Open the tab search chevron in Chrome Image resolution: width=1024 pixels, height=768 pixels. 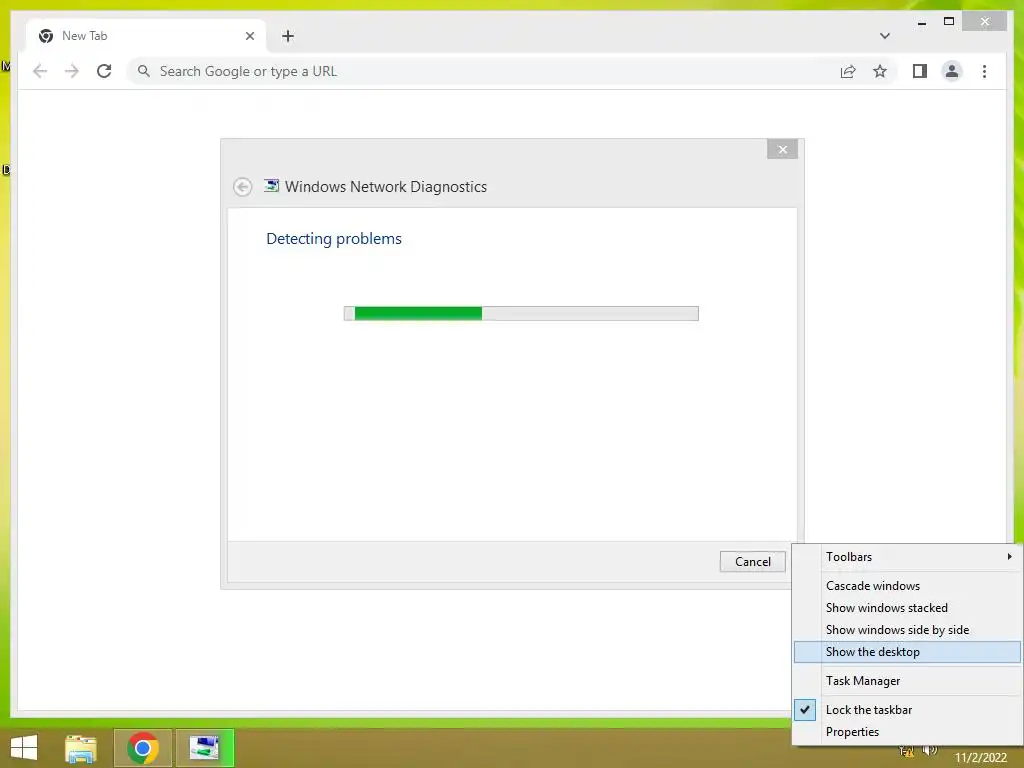pos(884,36)
